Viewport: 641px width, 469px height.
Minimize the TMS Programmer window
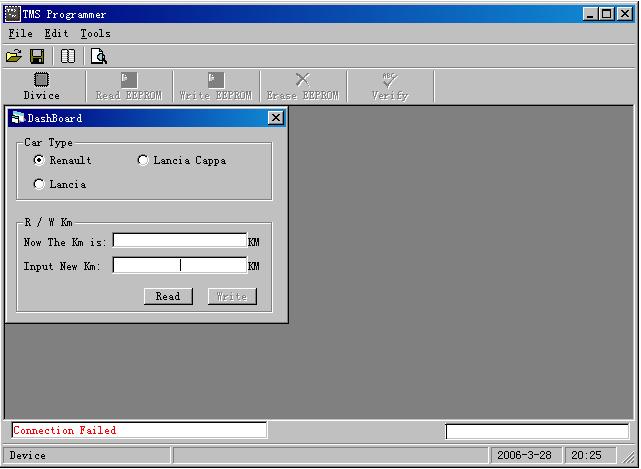590,14
